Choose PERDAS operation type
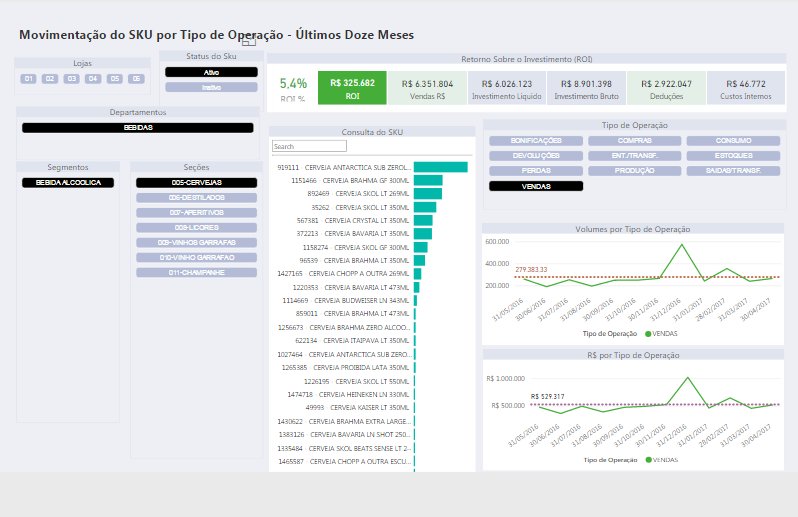 click(536, 170)
